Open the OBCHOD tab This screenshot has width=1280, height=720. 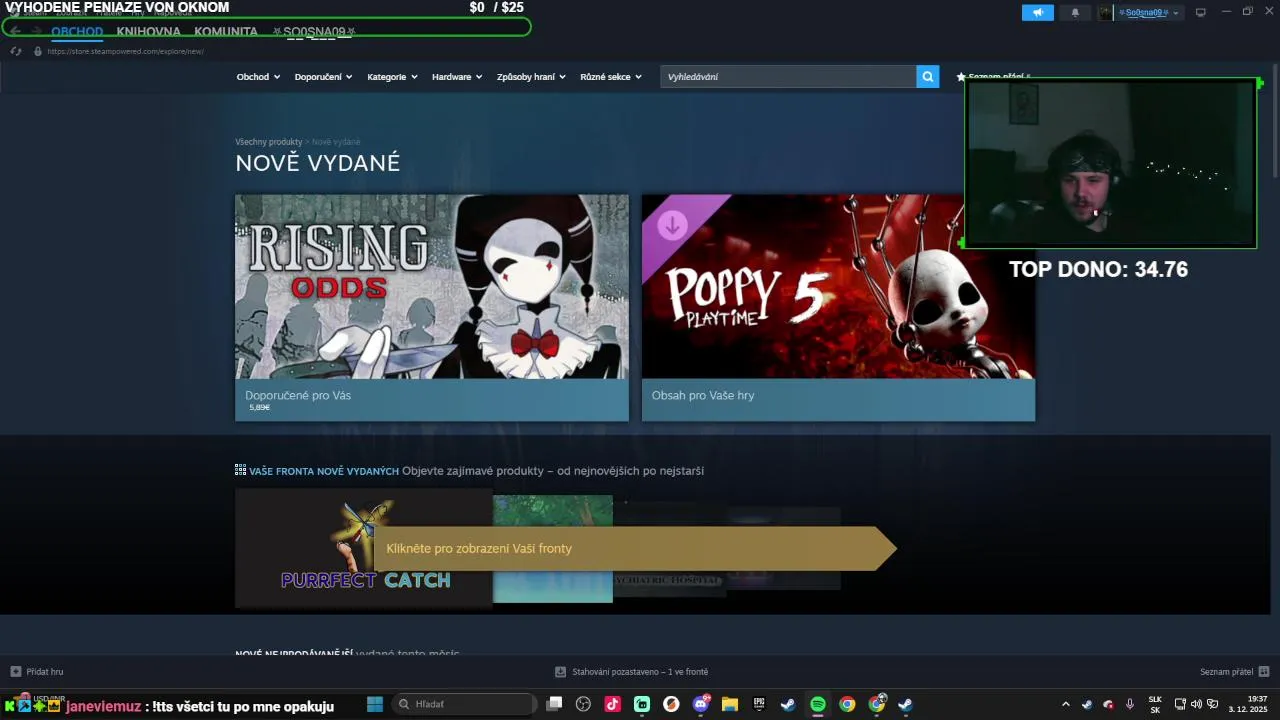[77, 32]
